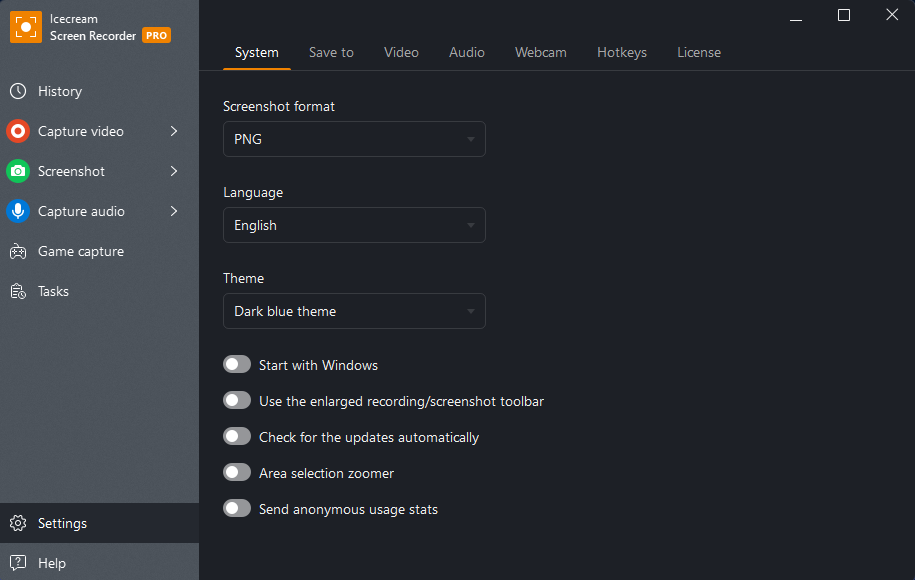
Task: Turn on Send anonymous usage stats
Action: (x=237, y=509)
